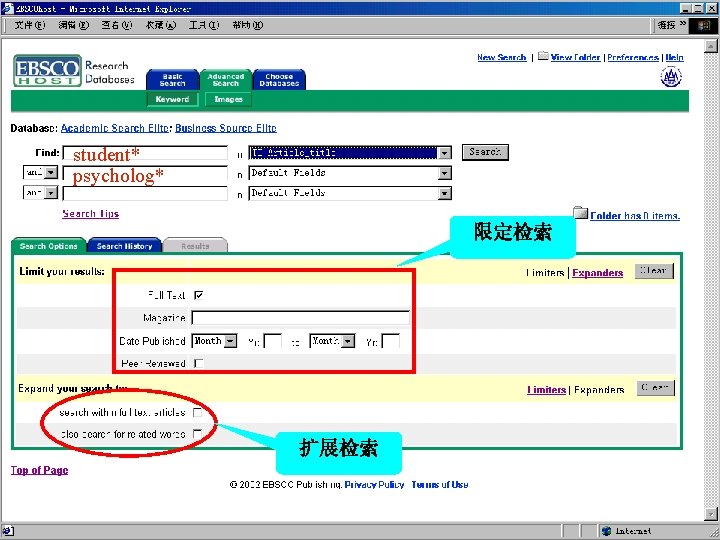
Task: Click the empty third Find field
Action: click(145, 193)
